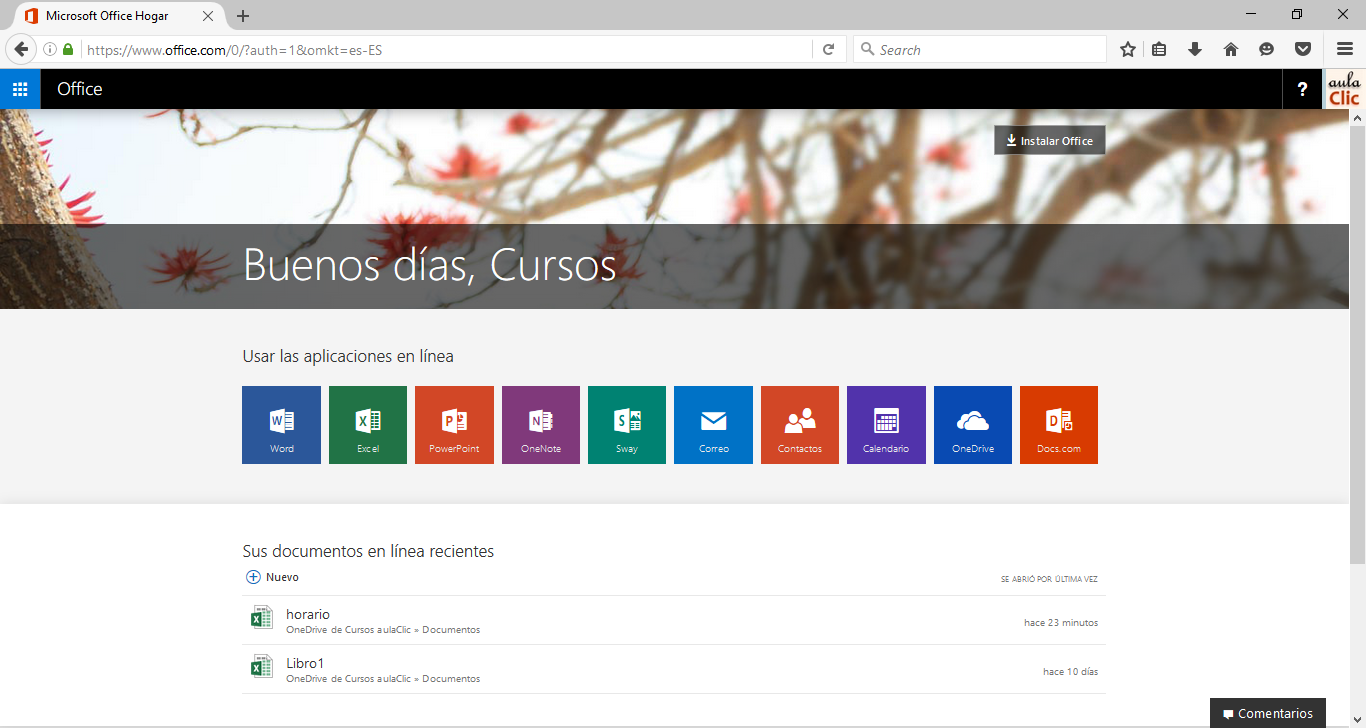Click 'Buenos días, Cursos' greeting
1366x728 pixels.
pyautogui.click(x=430, y=266)
